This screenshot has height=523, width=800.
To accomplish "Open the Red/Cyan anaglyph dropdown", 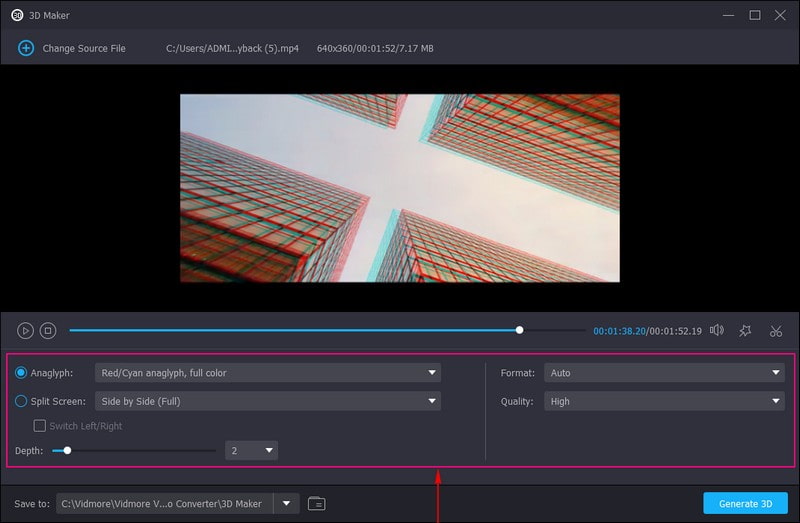I will (267, 373).
